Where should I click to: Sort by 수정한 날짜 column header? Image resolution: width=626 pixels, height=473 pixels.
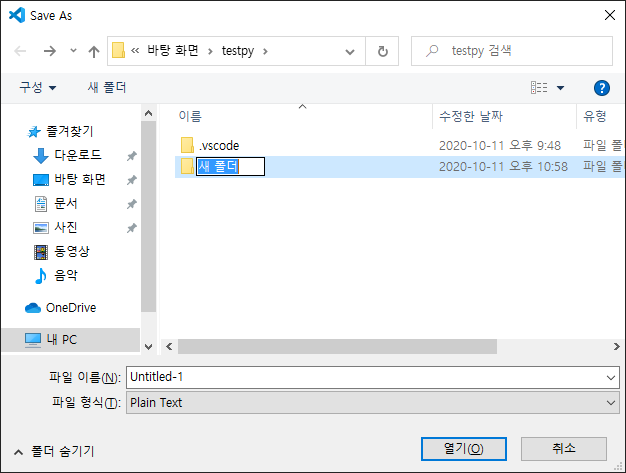tap(471, 116)
